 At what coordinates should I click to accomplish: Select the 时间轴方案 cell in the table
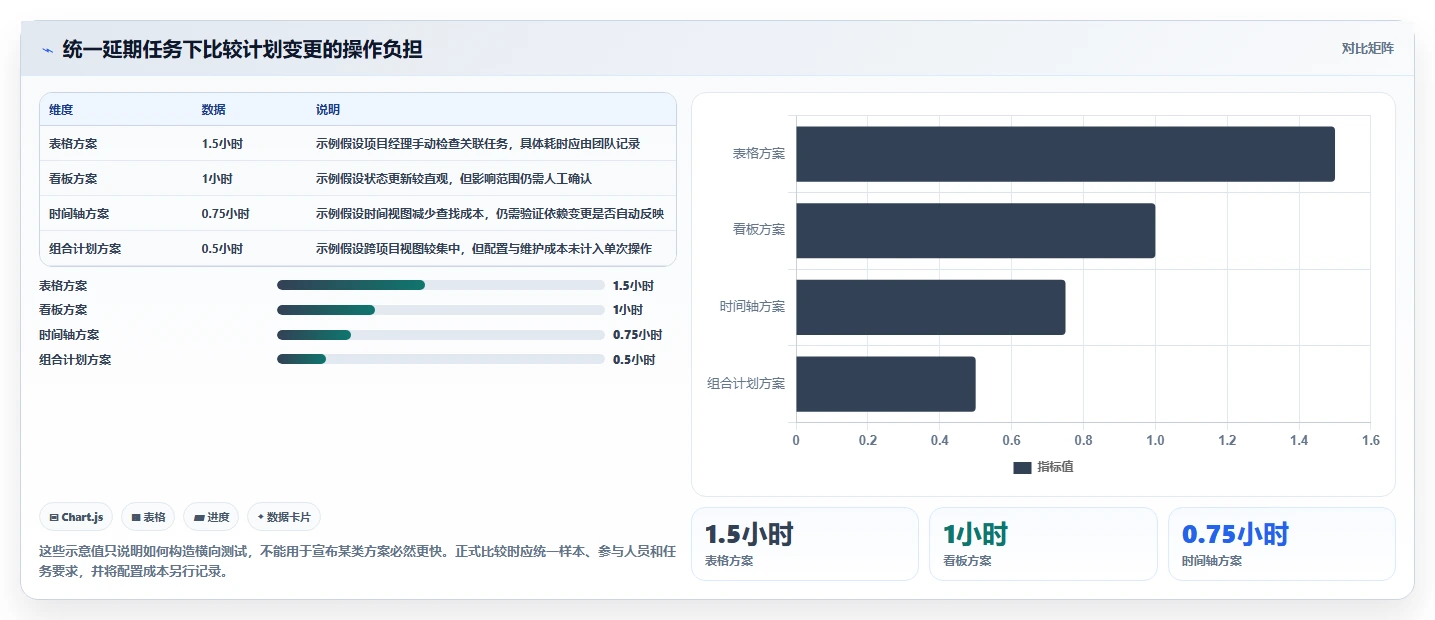pos(79,214)
